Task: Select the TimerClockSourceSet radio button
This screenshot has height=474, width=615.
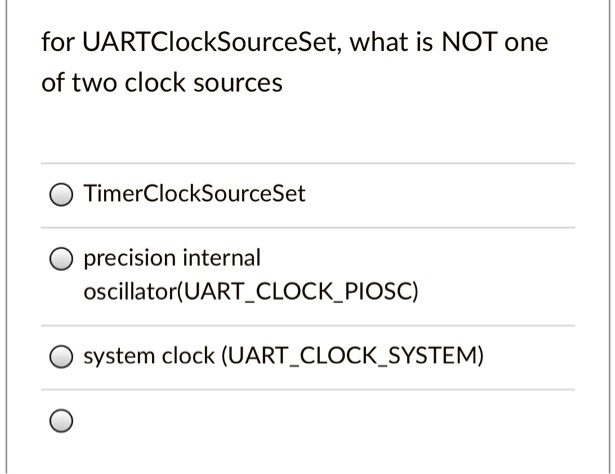Action: [61, 194]
